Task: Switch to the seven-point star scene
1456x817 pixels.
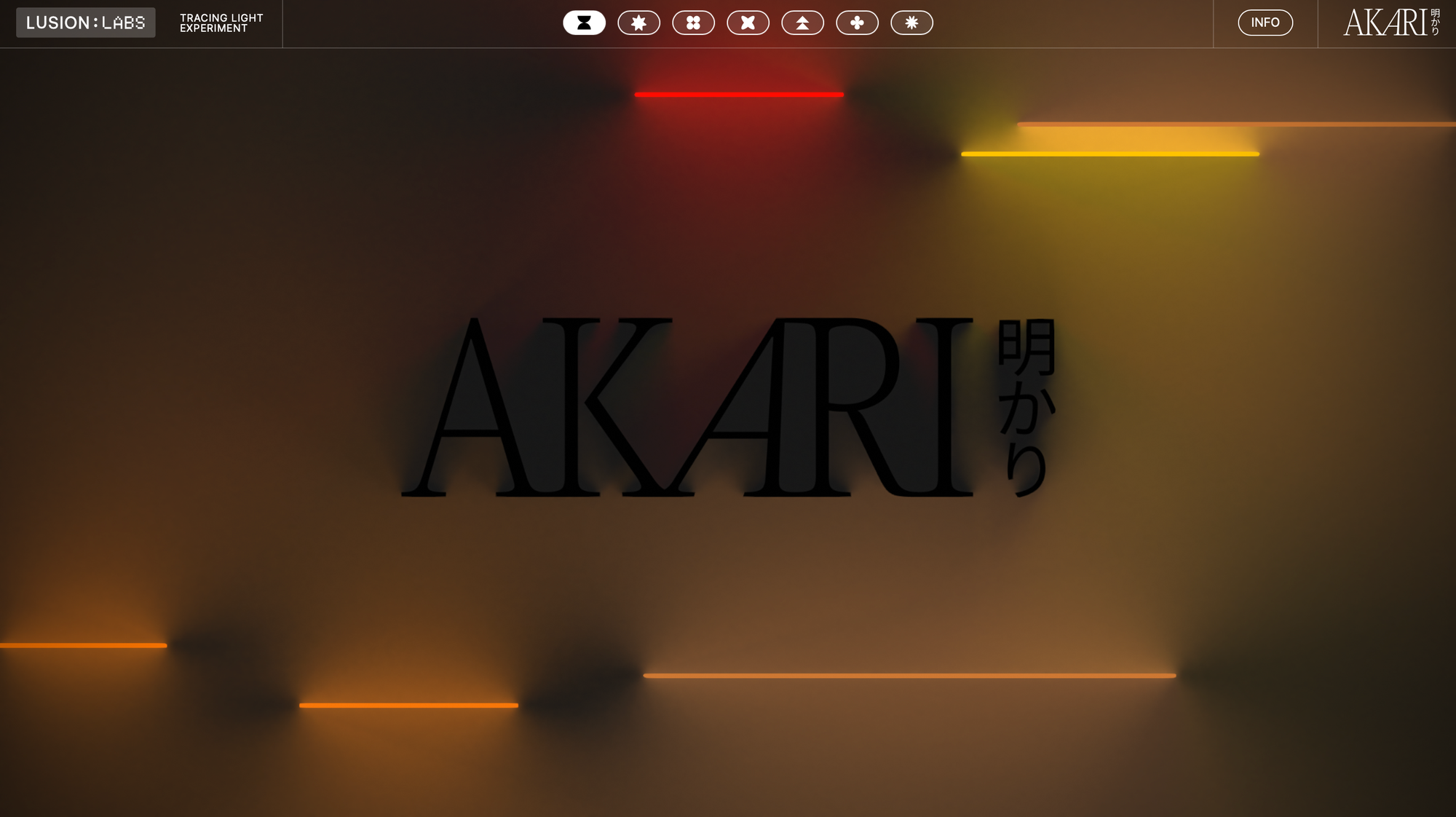Action: click(638, 23)
